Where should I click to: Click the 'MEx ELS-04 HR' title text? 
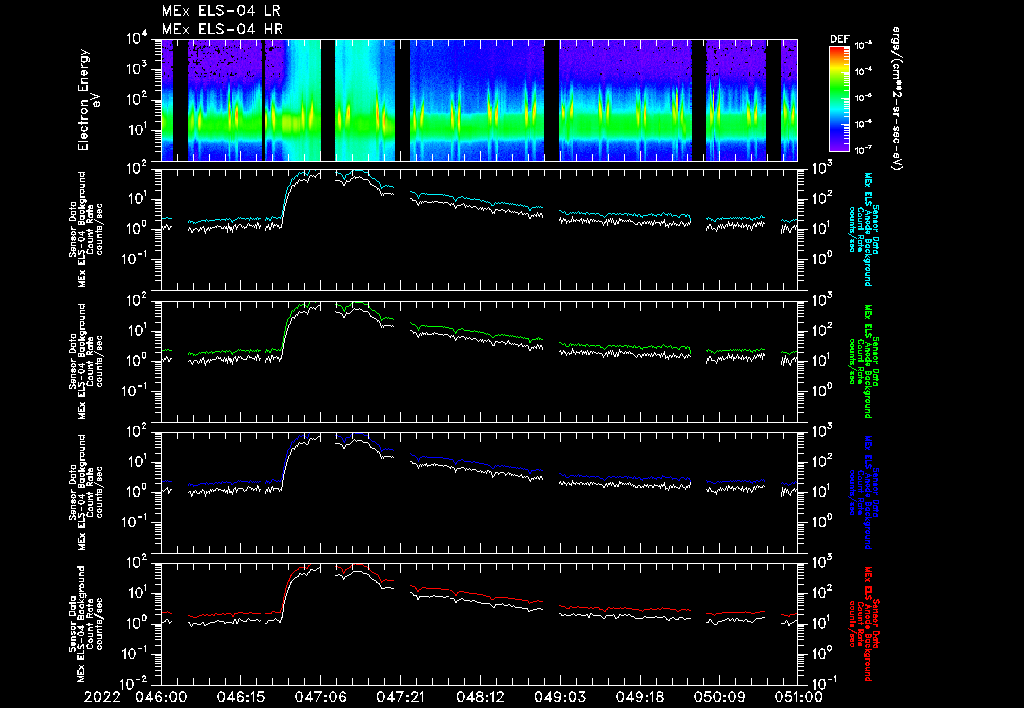(x=222, y=29)
